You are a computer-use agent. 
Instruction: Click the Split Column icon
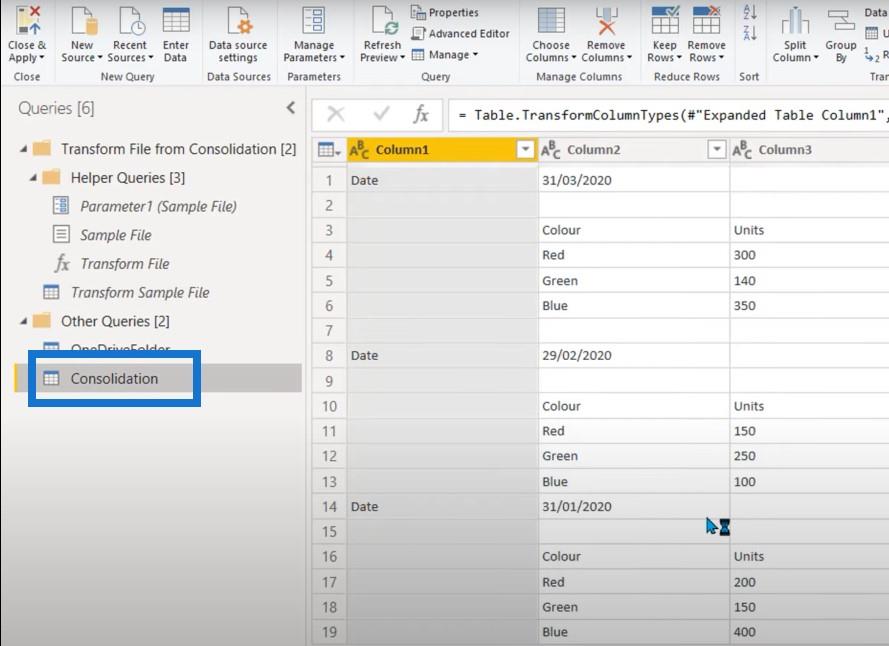(795, 20)
